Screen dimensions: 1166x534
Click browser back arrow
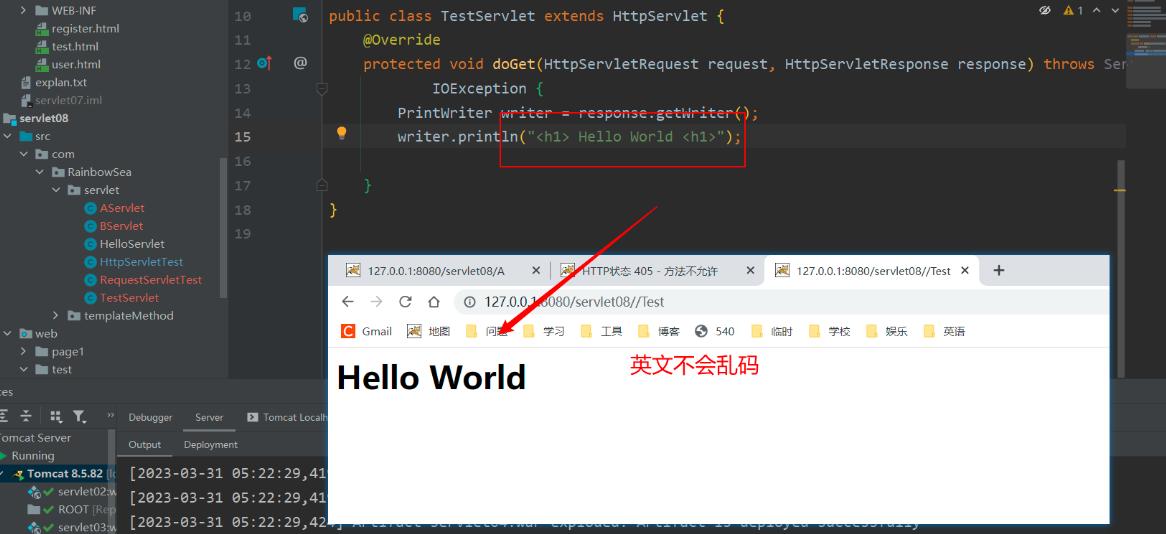coord(347,301)
